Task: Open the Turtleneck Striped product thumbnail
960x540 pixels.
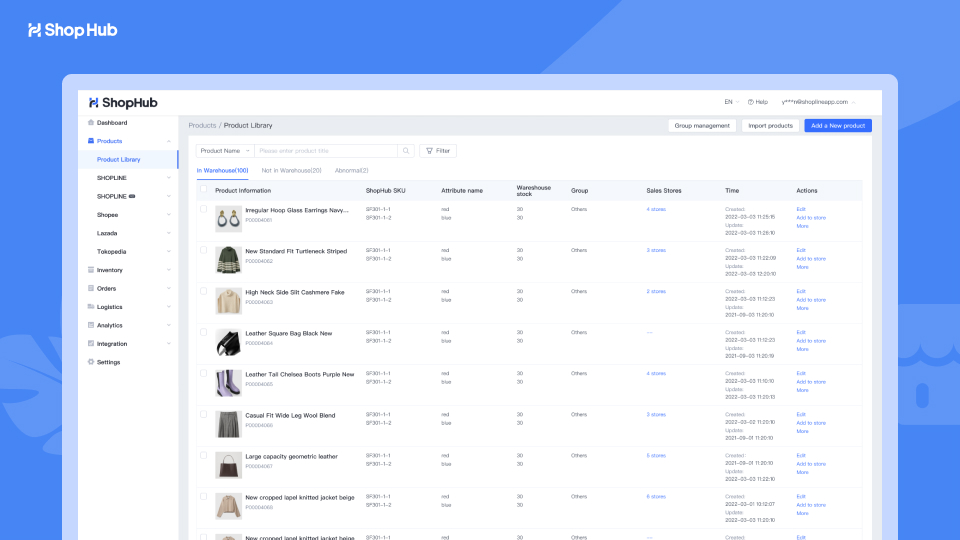Action: [x=228, y=260]
